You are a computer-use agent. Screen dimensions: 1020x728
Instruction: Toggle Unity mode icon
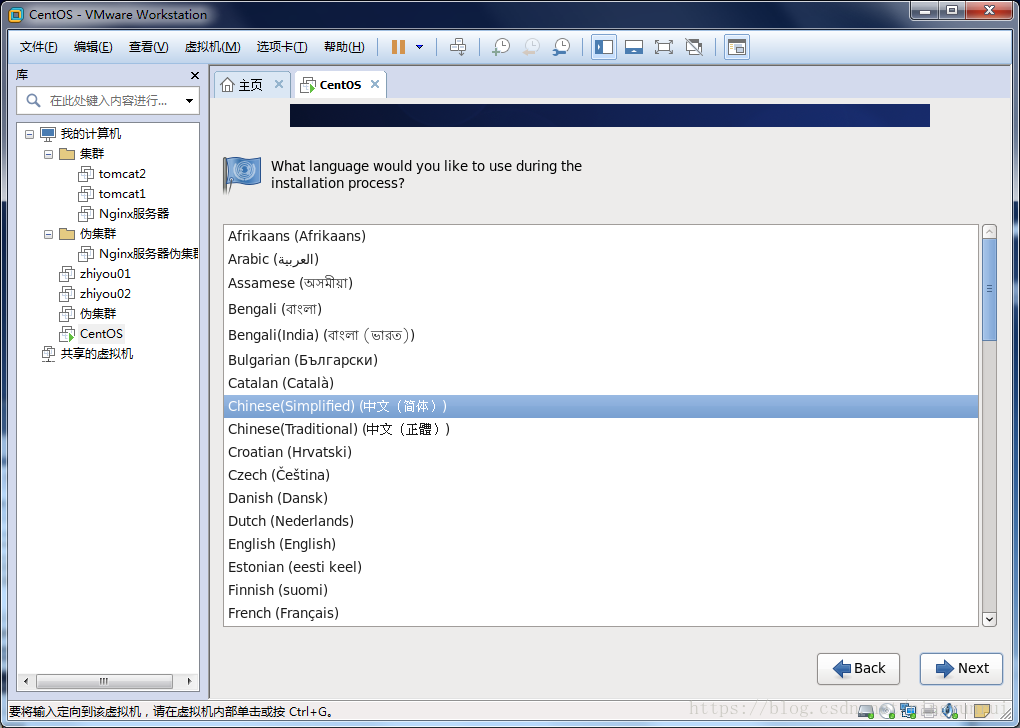pyautogui.click(x=694, y=47)
